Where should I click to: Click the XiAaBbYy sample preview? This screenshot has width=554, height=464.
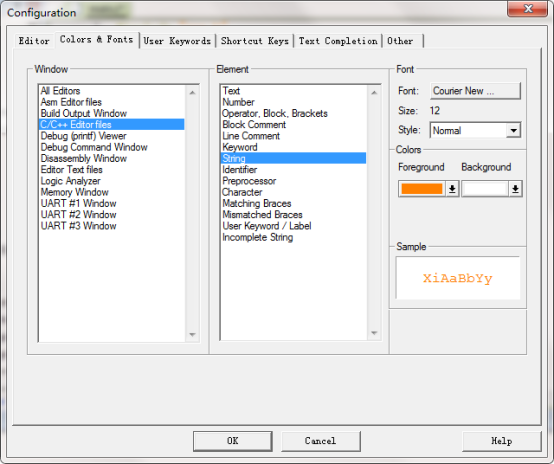[458, 278]
